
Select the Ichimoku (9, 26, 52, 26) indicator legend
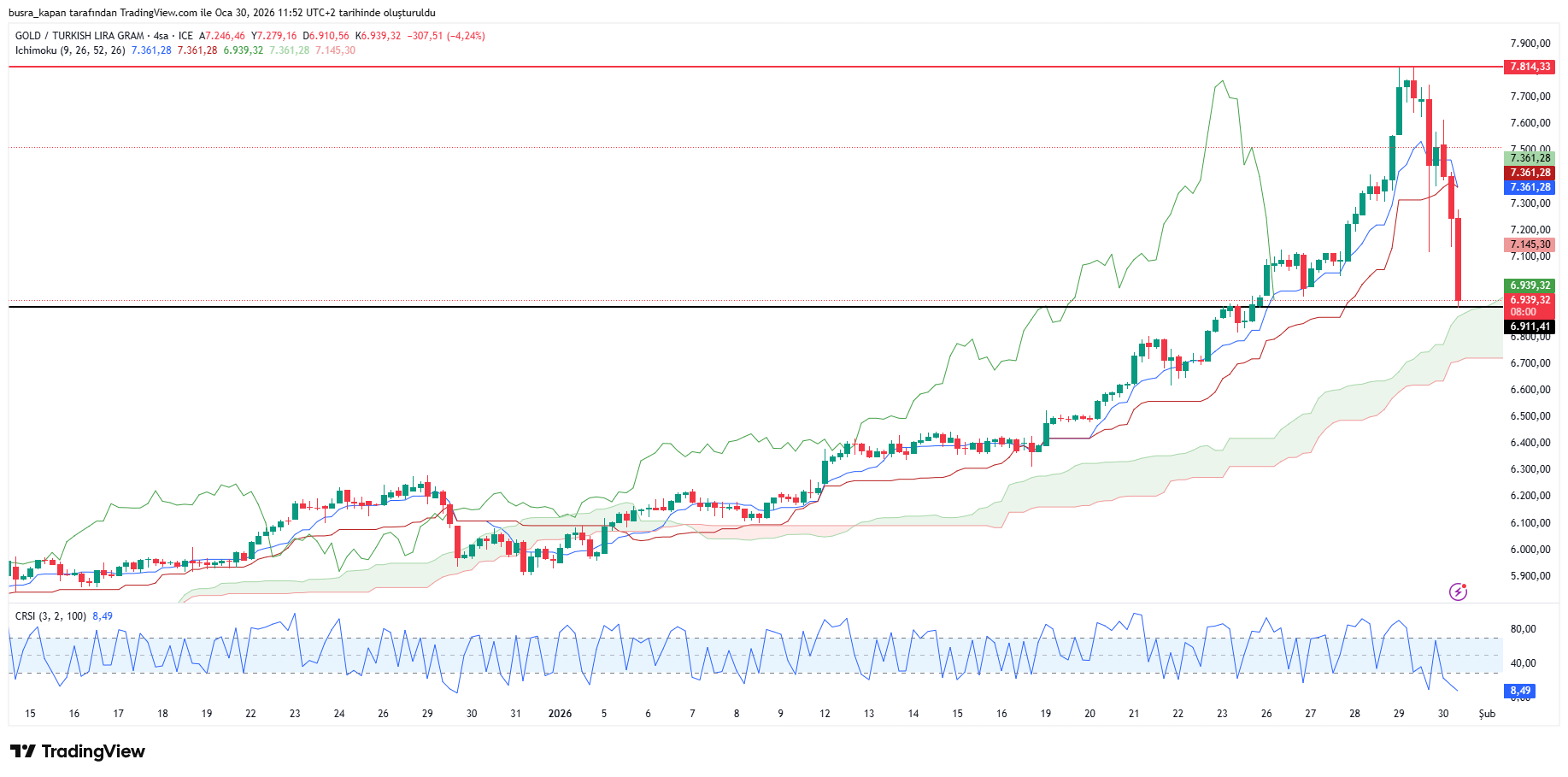(x=70, y=50)
